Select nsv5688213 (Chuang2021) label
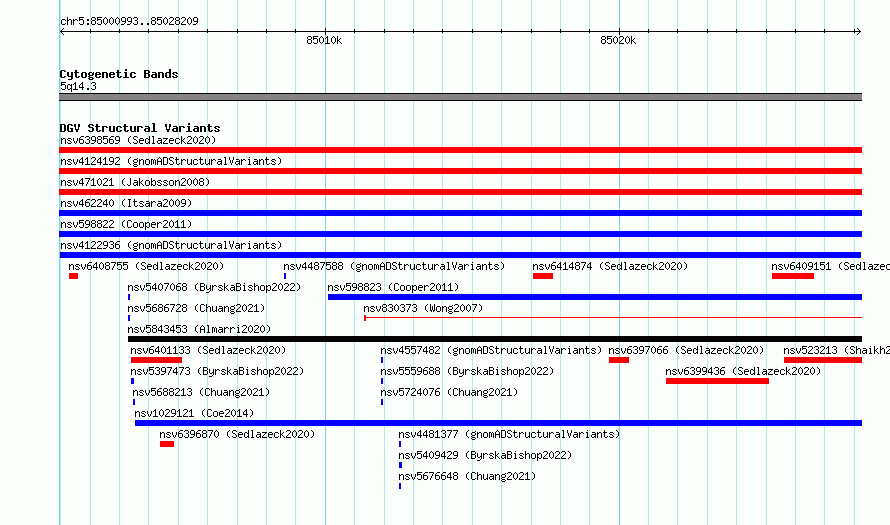The height and width of the screenshot is (525, 890). [x=201, y=392]
